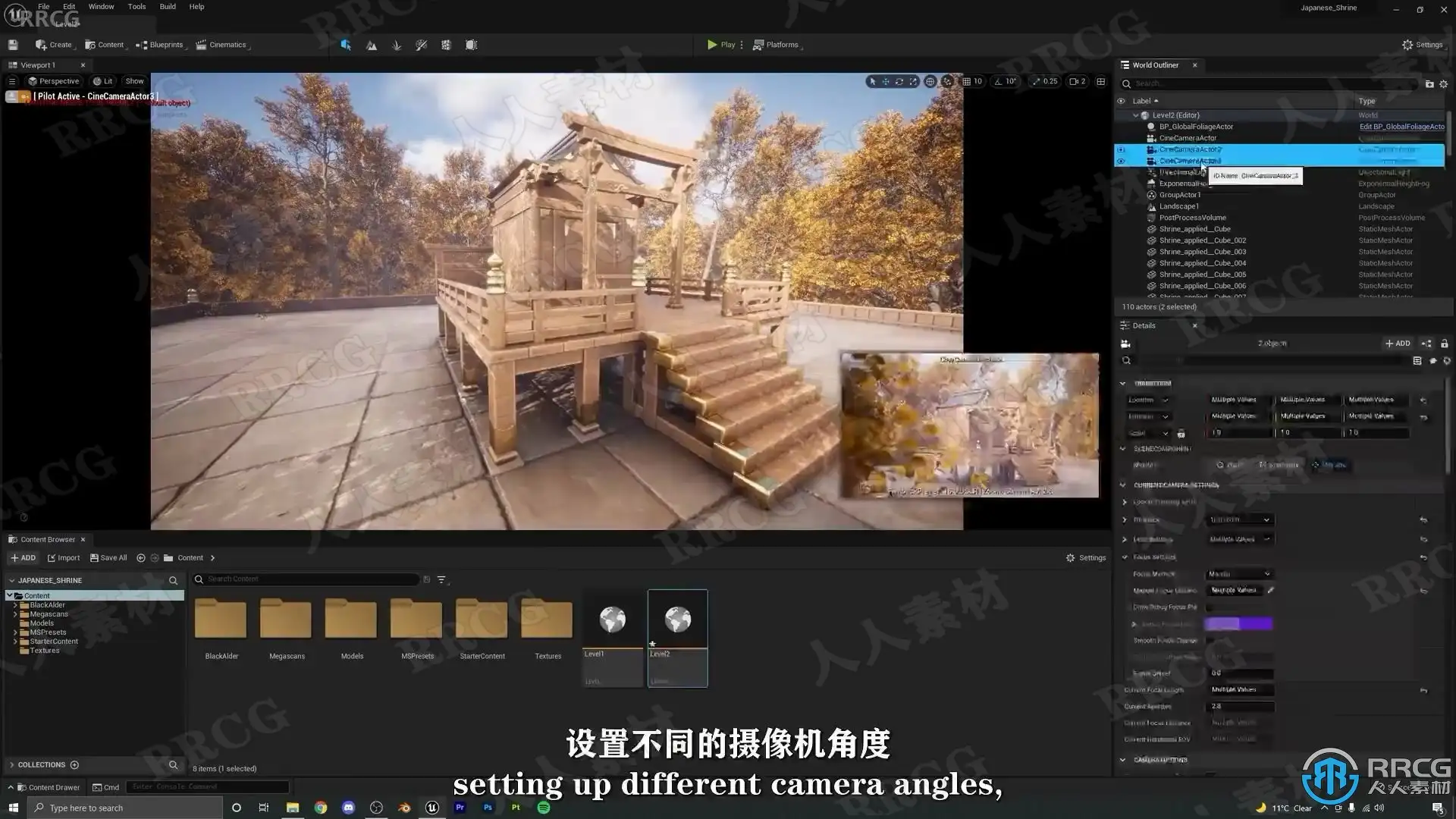
Task: Click the Landscape mode toolbar icon
Action: tap(372, 45)
